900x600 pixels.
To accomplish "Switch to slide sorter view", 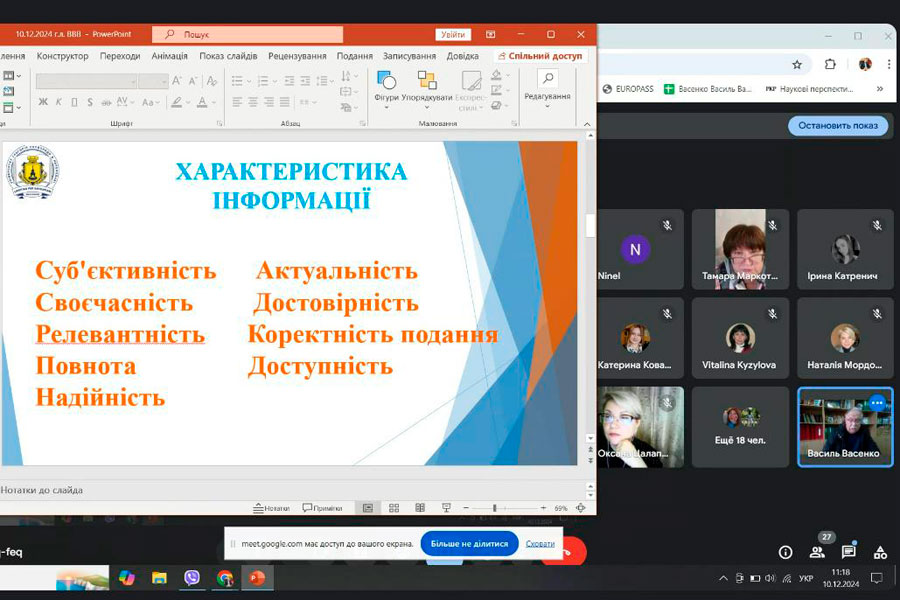I will pos(394,508).
